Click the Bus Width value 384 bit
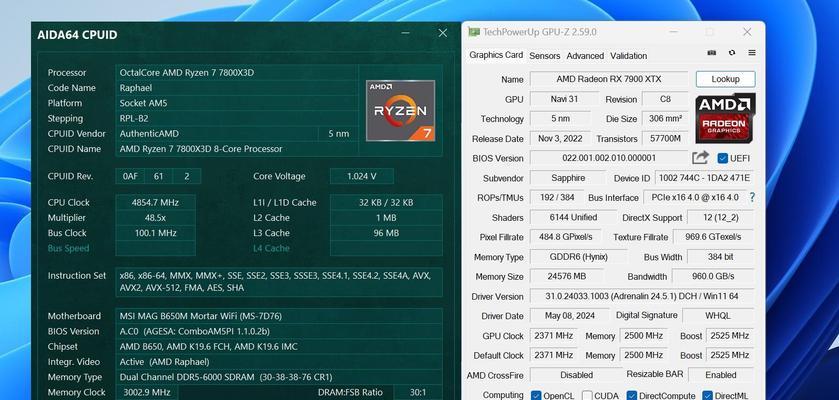This screenshot has height=400, width=839. (720, 257)
